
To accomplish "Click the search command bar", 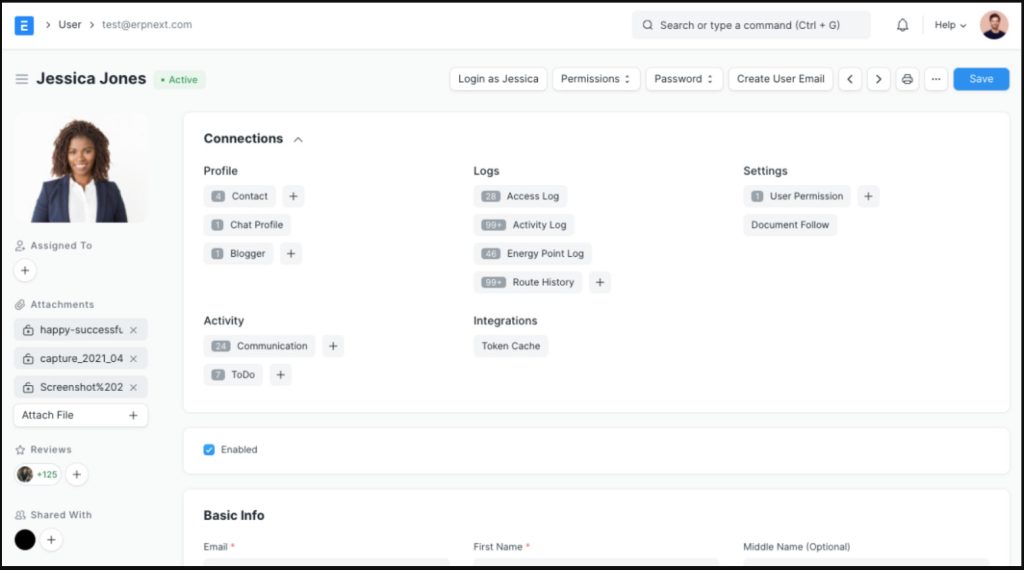I will point(750,25).
